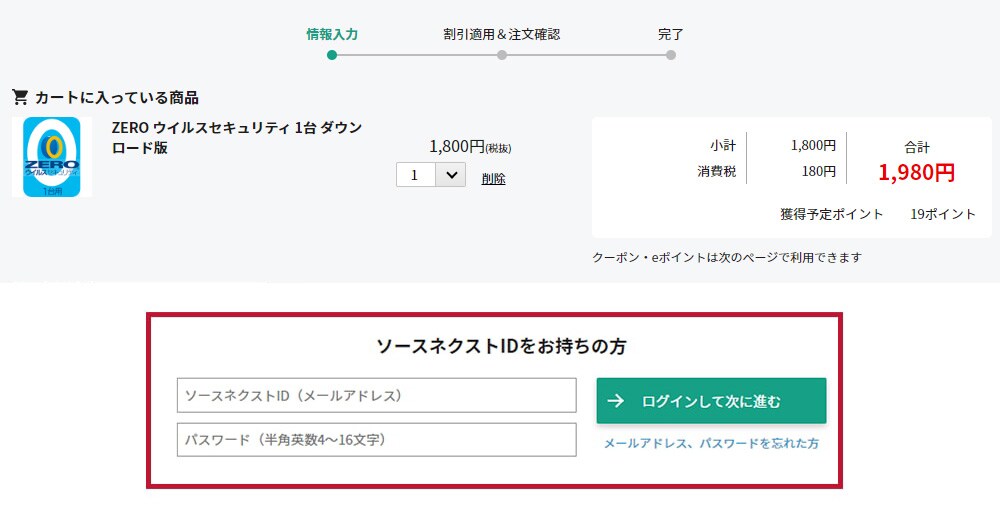Click the ソースネクストIDをお持ちの方 heading
Viewport: 1000px width, 524px height.
pyautogui.click(x=501, y=346)
